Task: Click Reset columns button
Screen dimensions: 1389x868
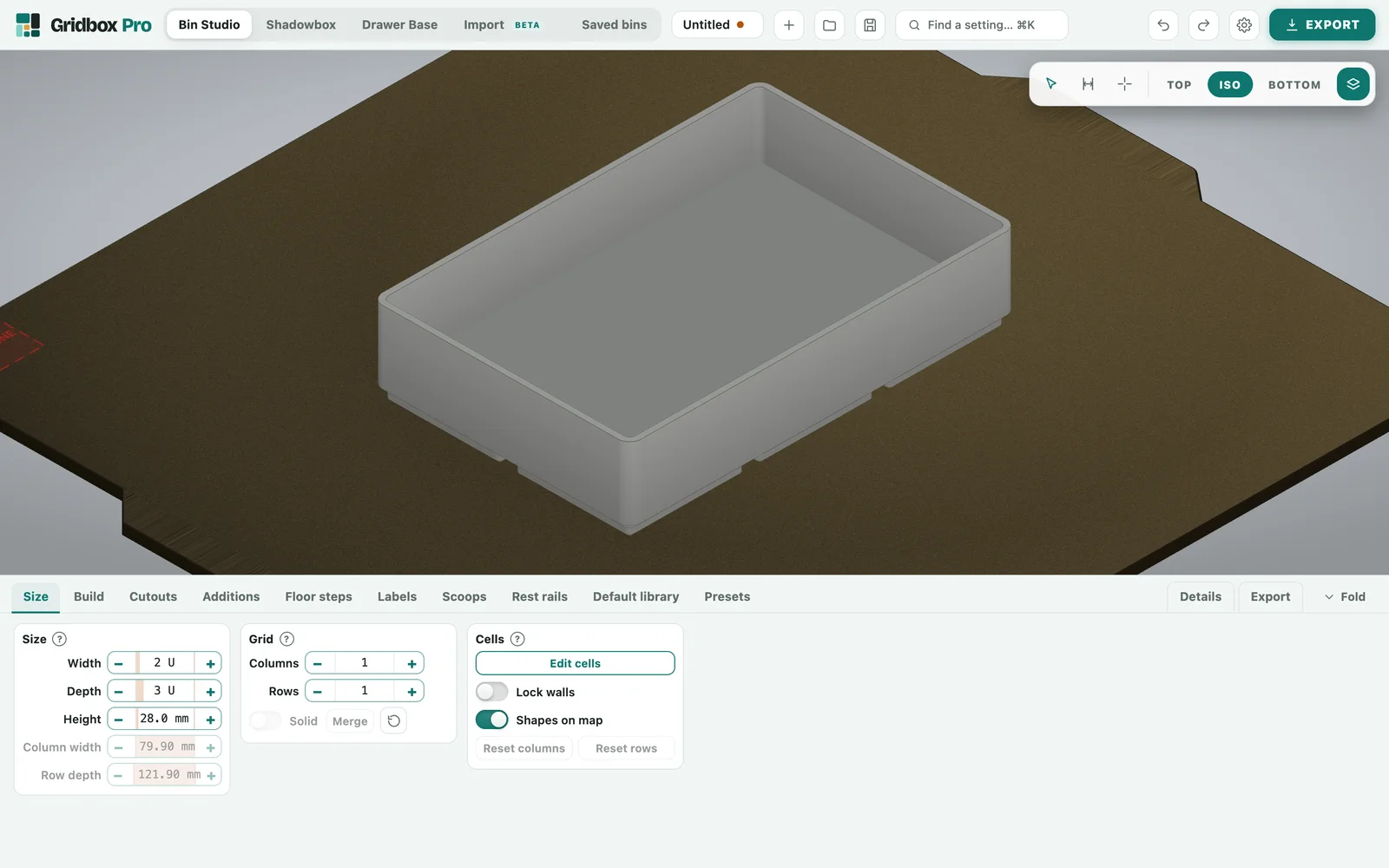Action: point(523,748)
